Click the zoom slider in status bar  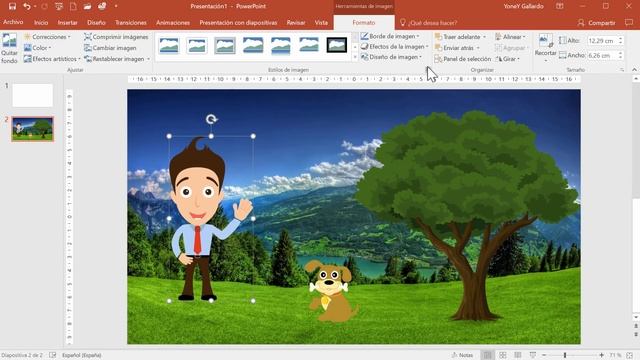(x=572, y=356)
